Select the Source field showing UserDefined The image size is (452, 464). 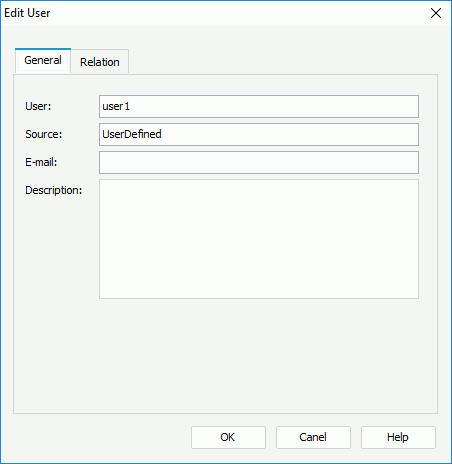259,134
